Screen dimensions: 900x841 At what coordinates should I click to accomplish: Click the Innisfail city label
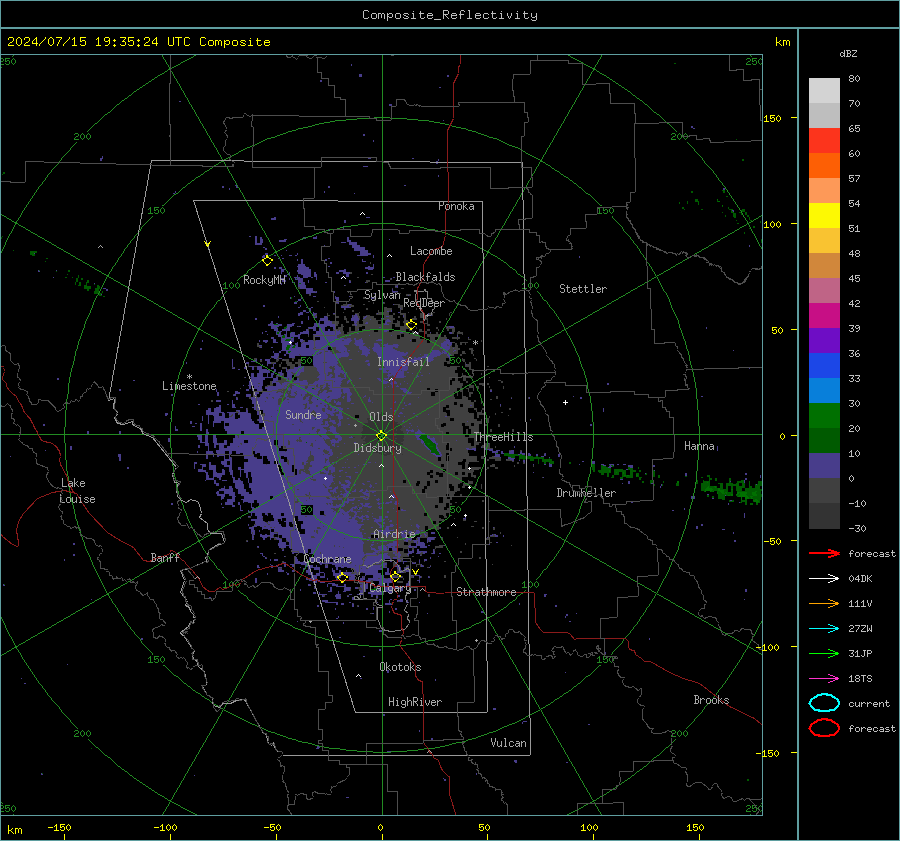tap(403, 362)
